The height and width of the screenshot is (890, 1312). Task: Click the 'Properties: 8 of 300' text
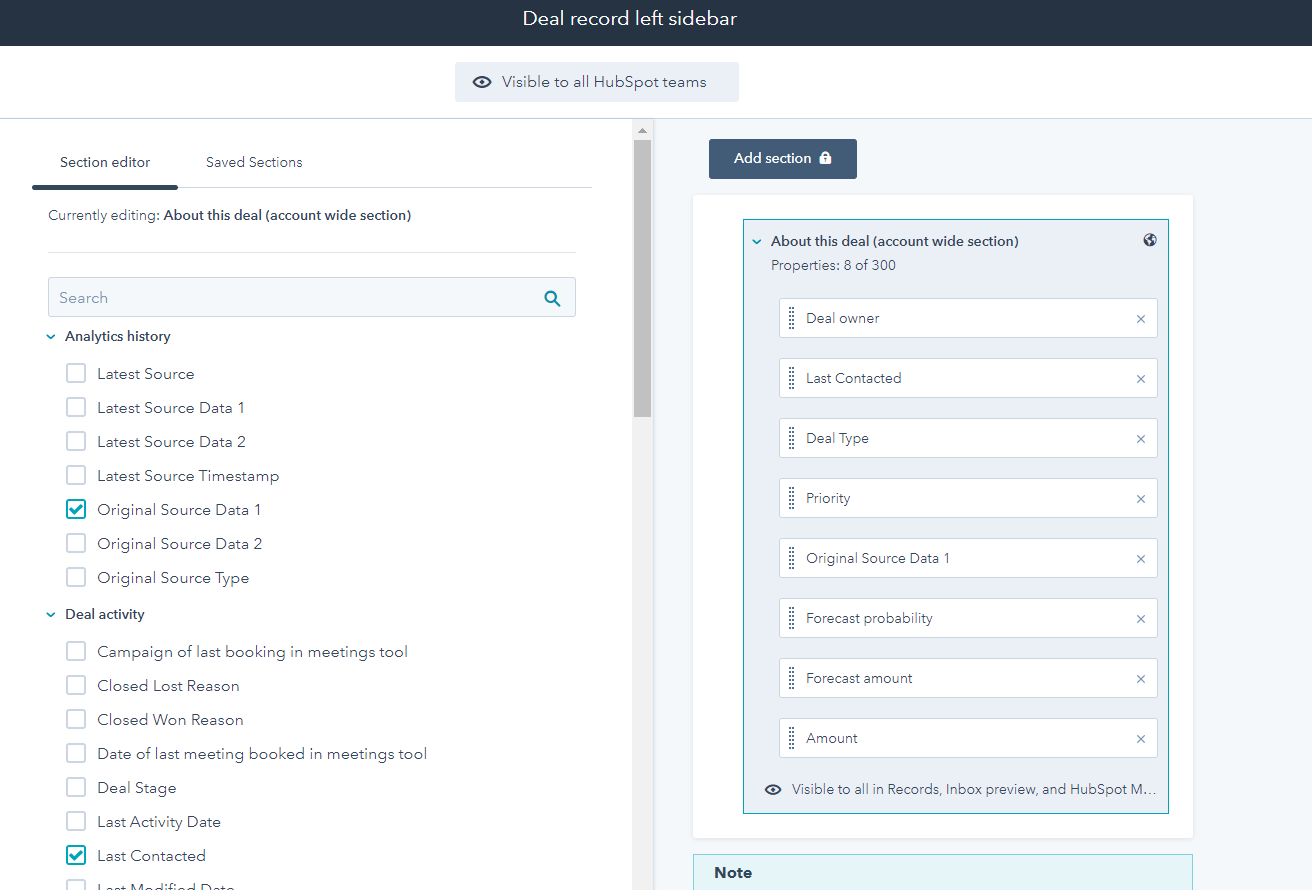click(833, 265)
